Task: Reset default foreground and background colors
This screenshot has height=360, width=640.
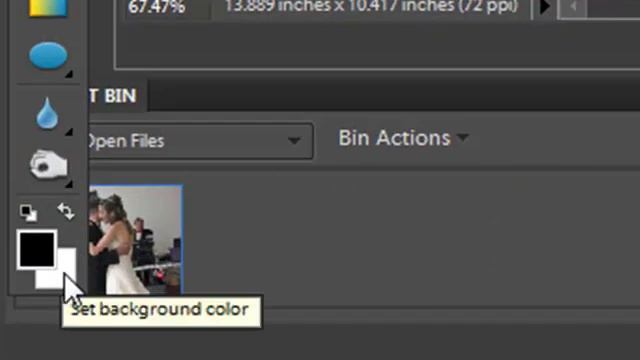Action: 28,213
